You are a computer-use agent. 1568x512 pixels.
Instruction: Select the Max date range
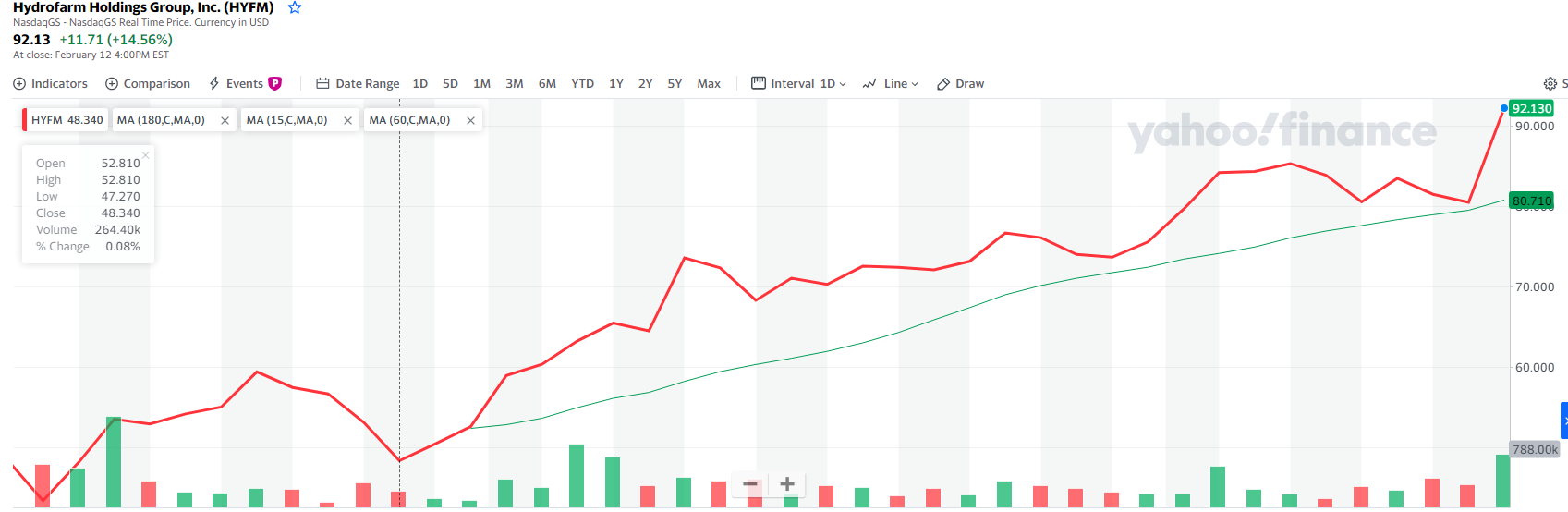[709, 83]
